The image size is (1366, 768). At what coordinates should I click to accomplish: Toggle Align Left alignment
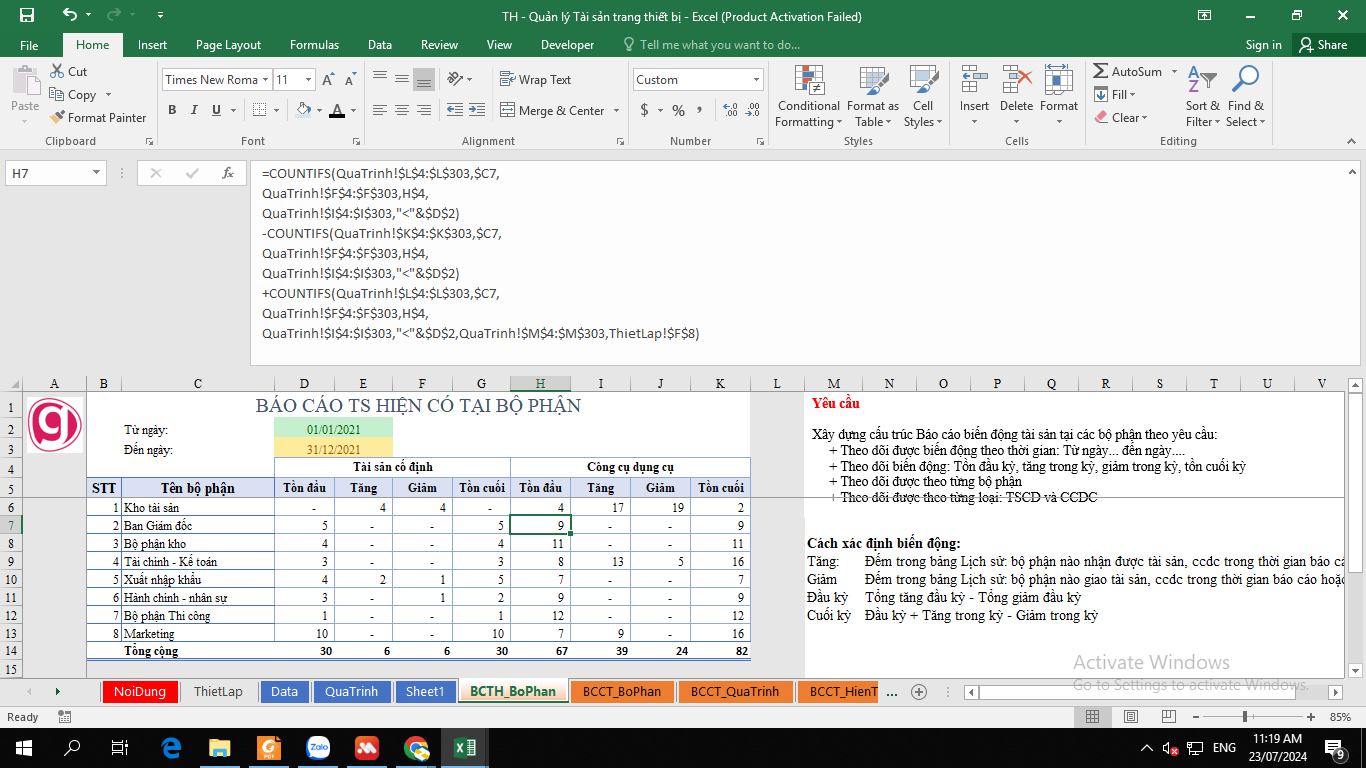(379, 110)
